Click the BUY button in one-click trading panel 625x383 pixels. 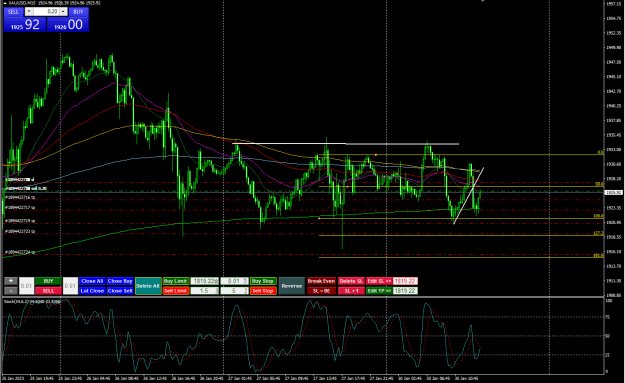pyautogui.click(x=79, y=12)
